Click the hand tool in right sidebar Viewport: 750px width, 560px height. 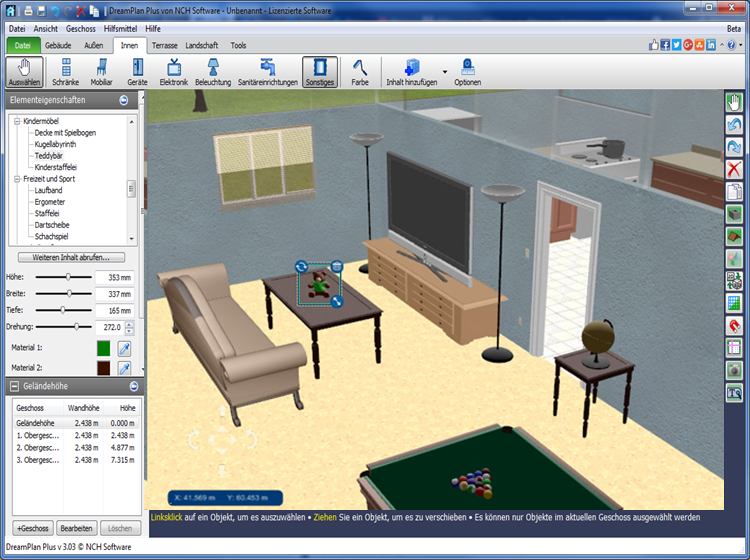coord(734,102)
